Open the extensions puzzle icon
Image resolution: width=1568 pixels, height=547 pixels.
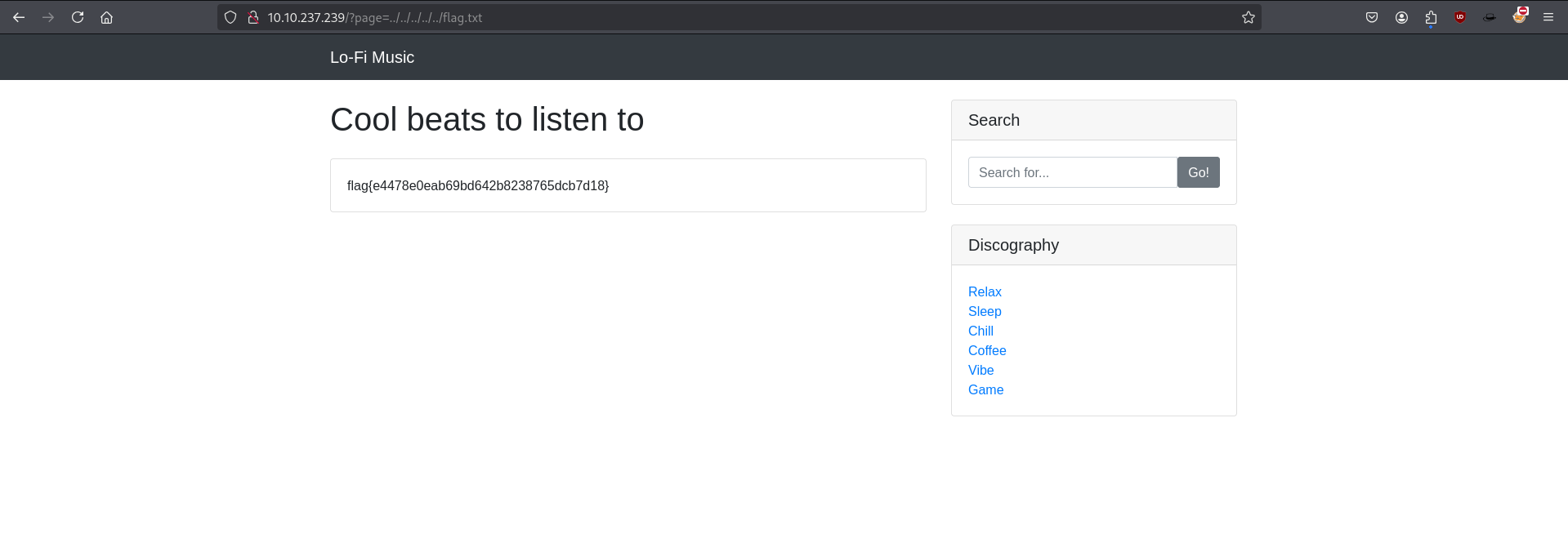point(1431,17)
